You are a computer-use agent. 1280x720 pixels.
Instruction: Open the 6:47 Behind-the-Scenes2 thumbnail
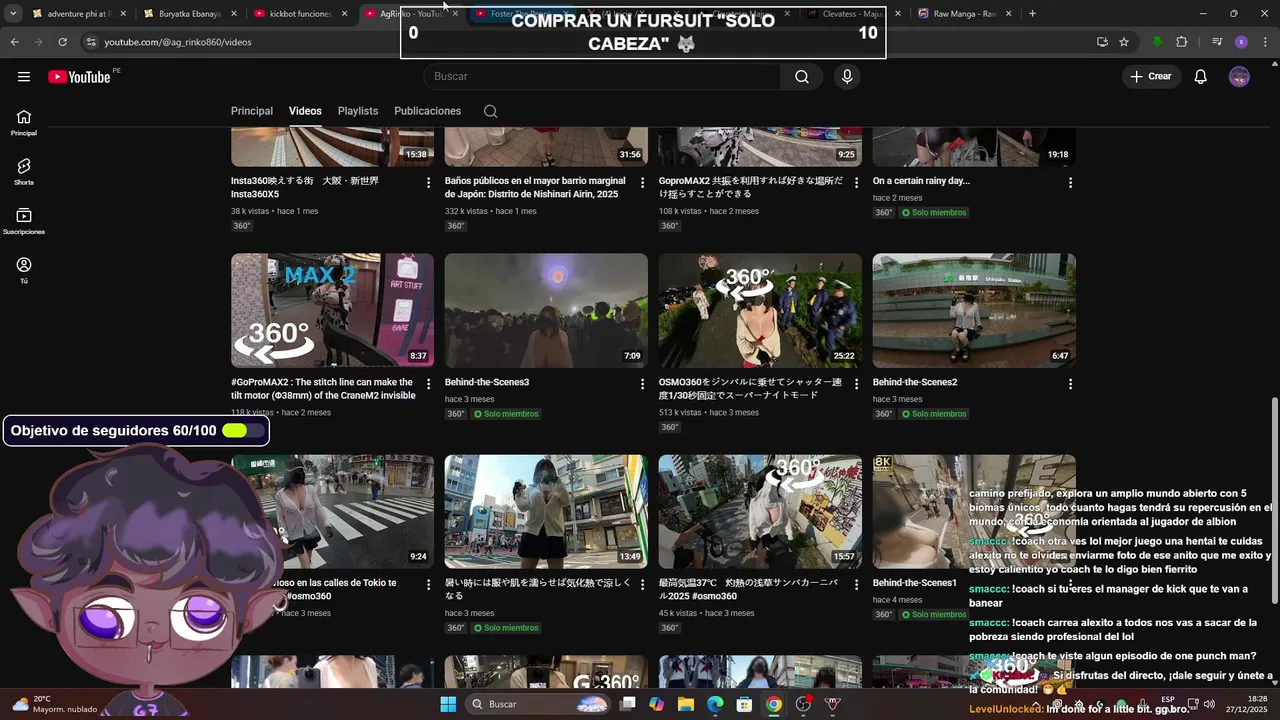[974, 310]
